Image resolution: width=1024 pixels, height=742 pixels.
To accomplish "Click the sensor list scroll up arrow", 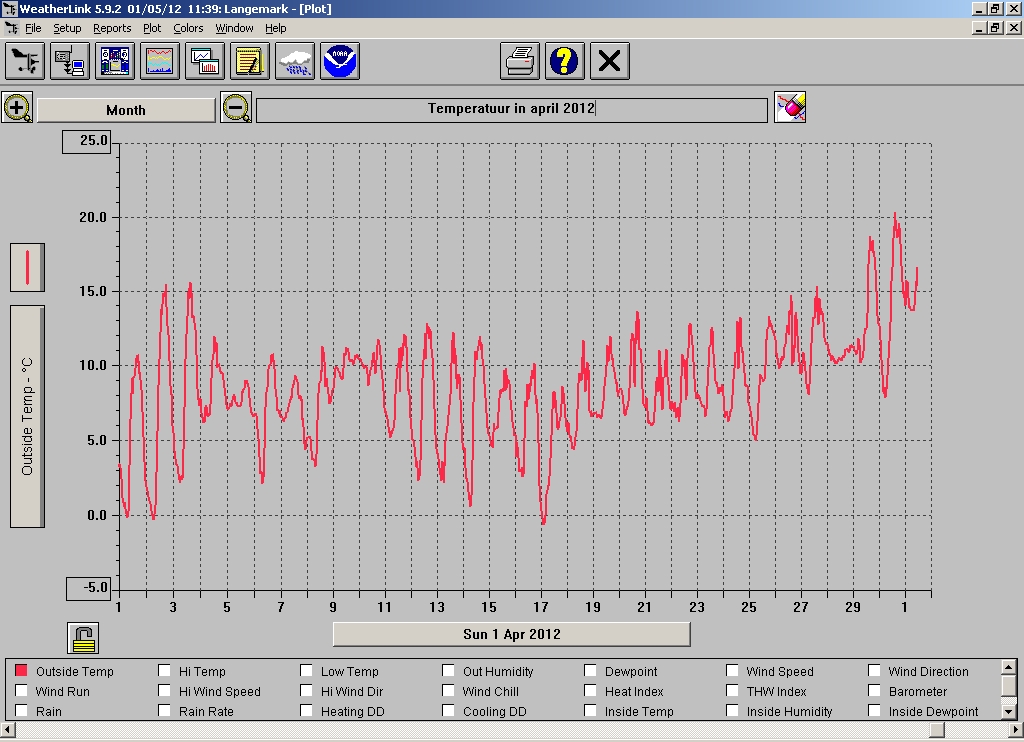I will (x=1008, y=668).
